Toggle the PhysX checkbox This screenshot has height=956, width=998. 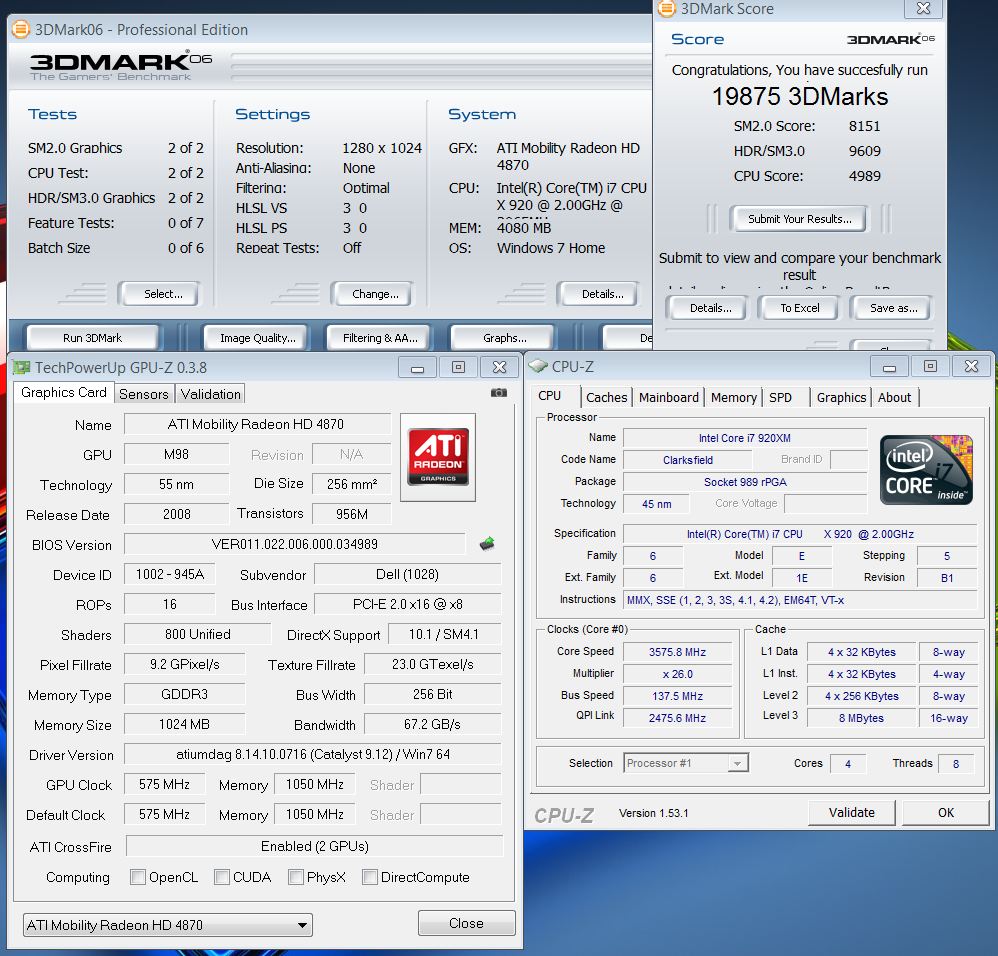click(x=295, y=877)
